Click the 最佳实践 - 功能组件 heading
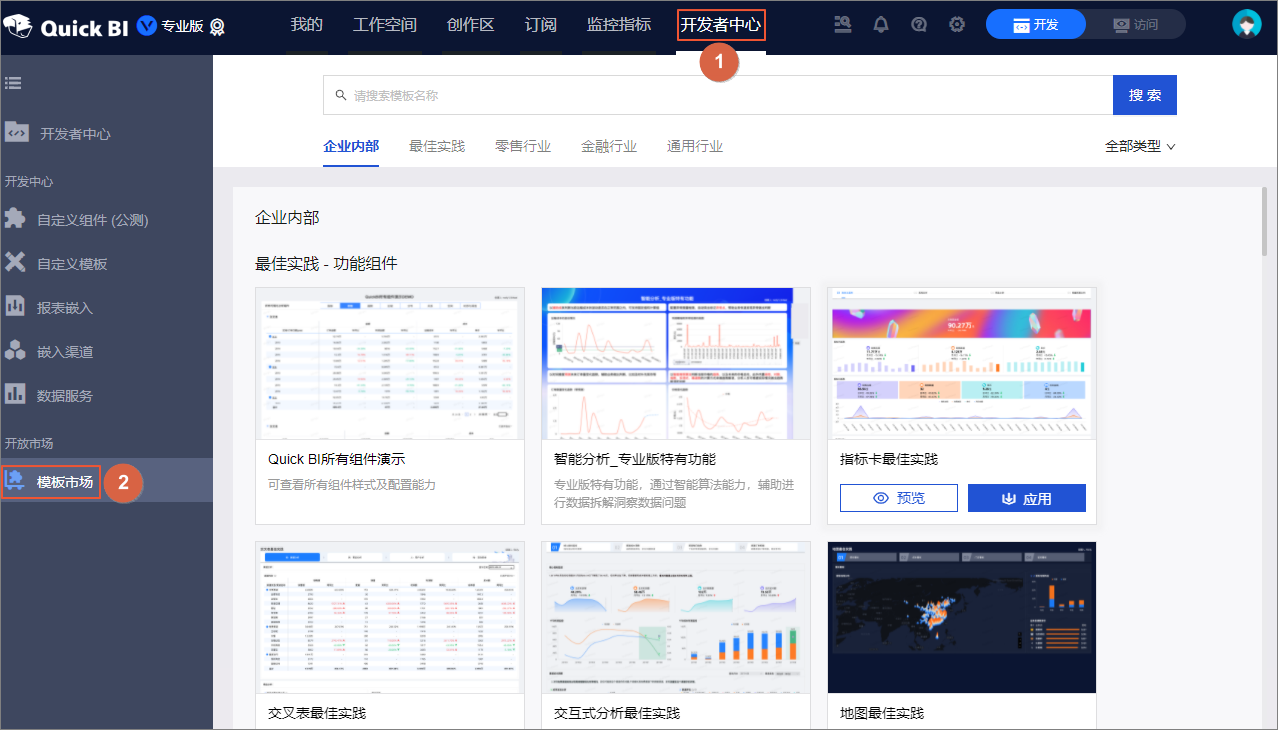The image size is (1278, 730). pos(326,264)
